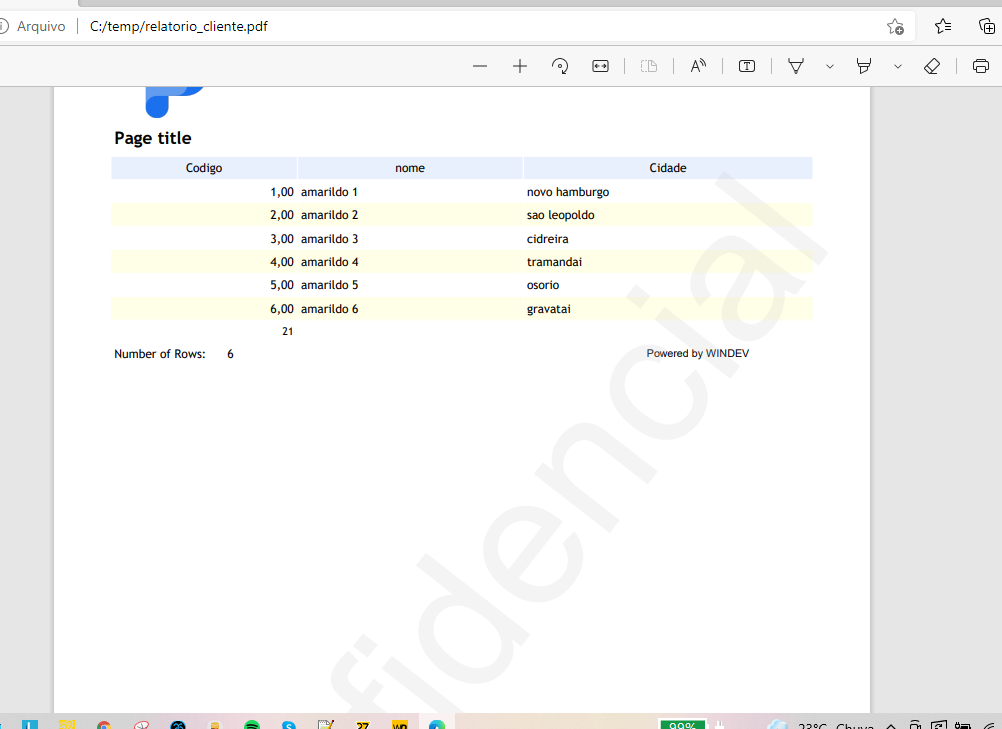Select the Draw pen tool
Image resolution: width=1002 pixels, height=729 pixels.
tap(796, 66)
